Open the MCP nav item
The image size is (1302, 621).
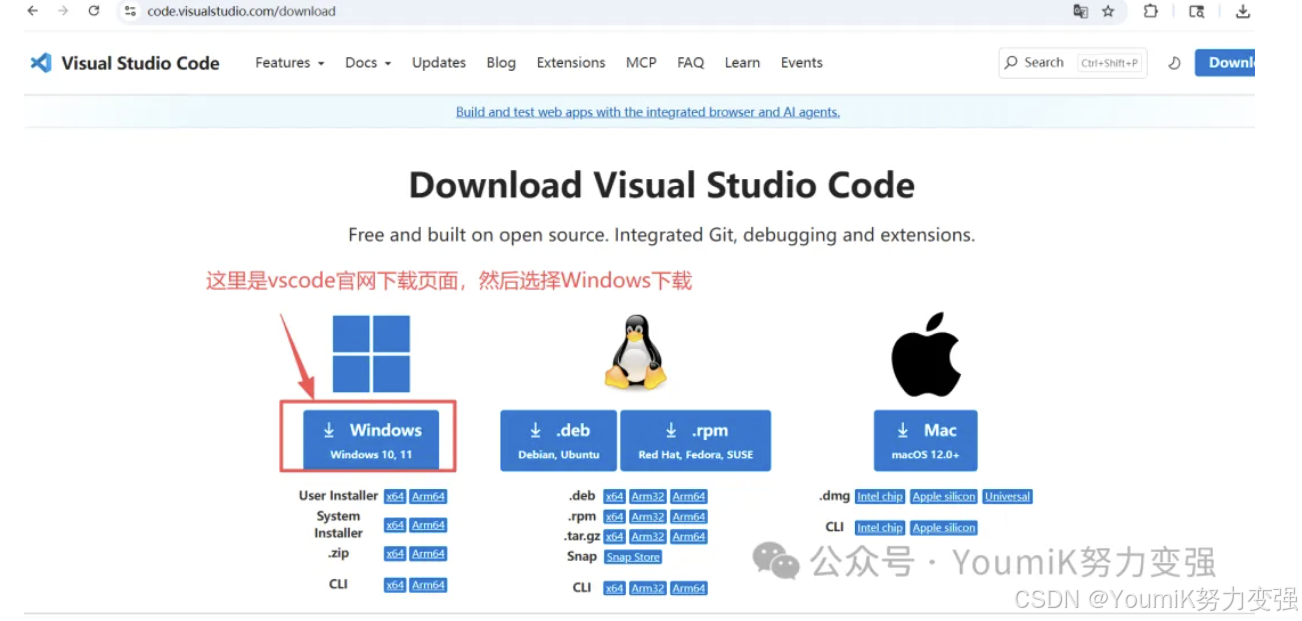click(x=641, y=63)
